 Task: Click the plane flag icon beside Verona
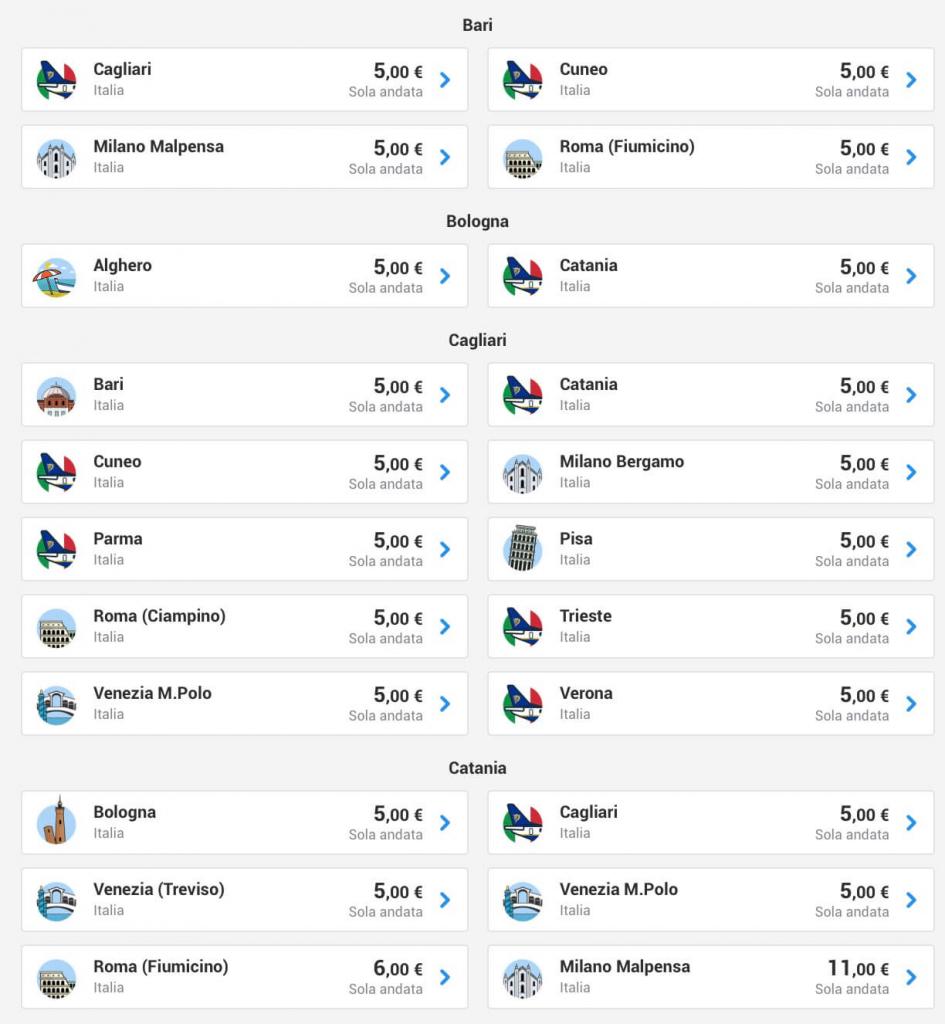pyautogui.click(x=522, y=704)
